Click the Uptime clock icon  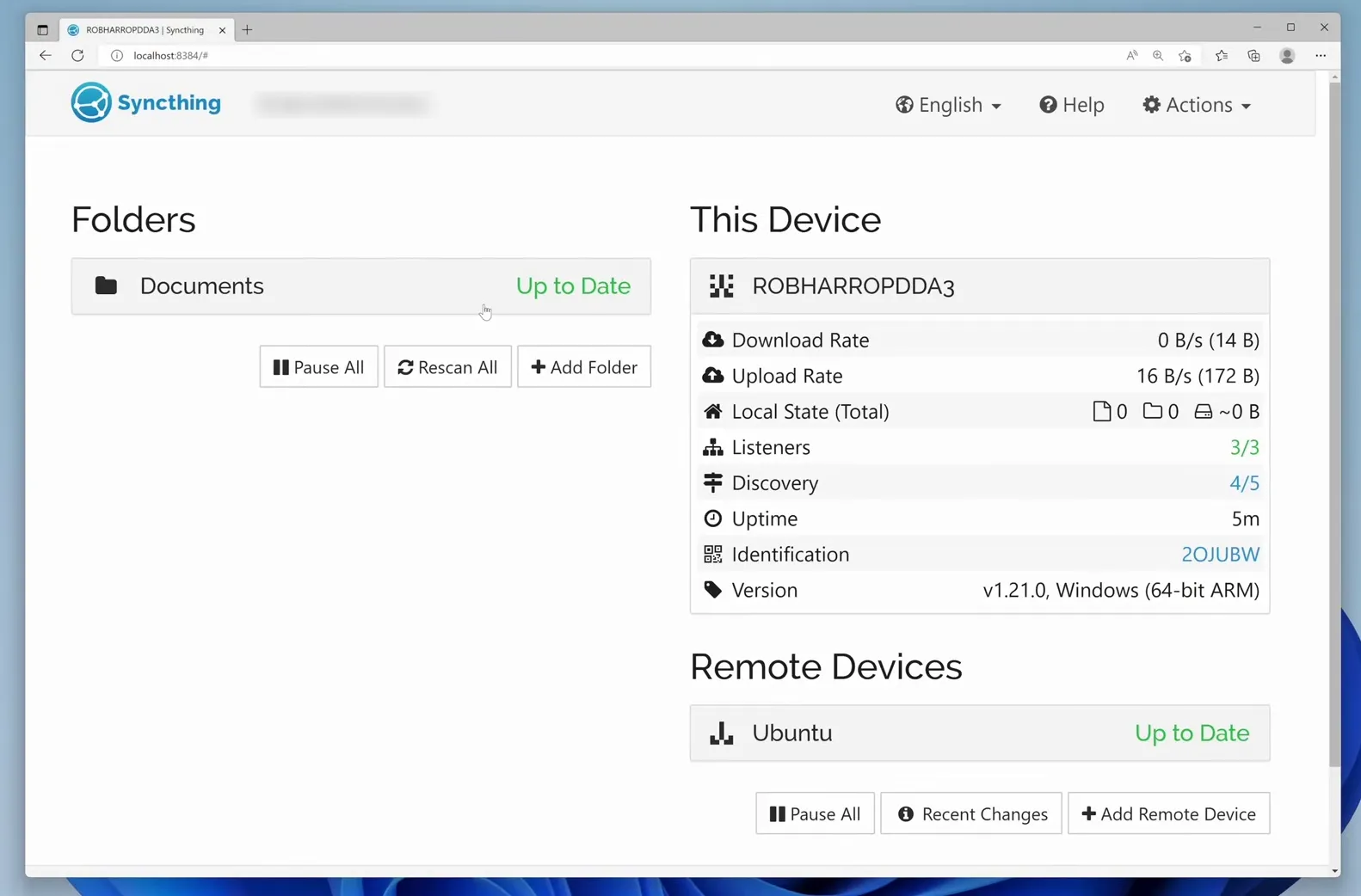[712, 519]
